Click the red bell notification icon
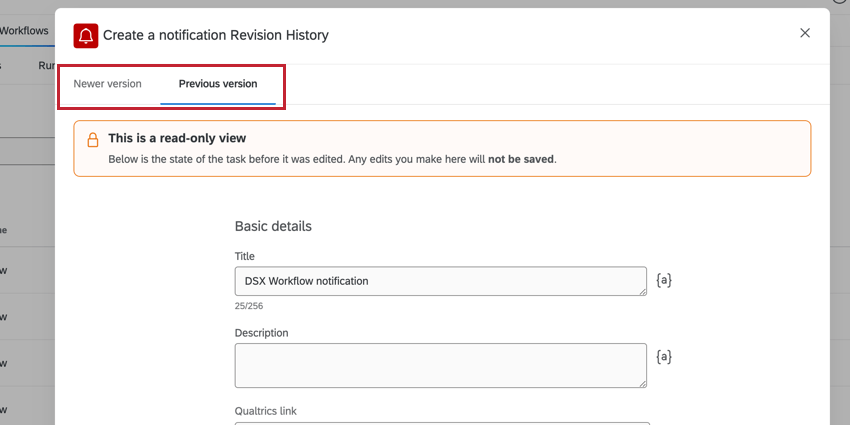The width and height of the screenshot is (850, 425). [x=86, y=35]
